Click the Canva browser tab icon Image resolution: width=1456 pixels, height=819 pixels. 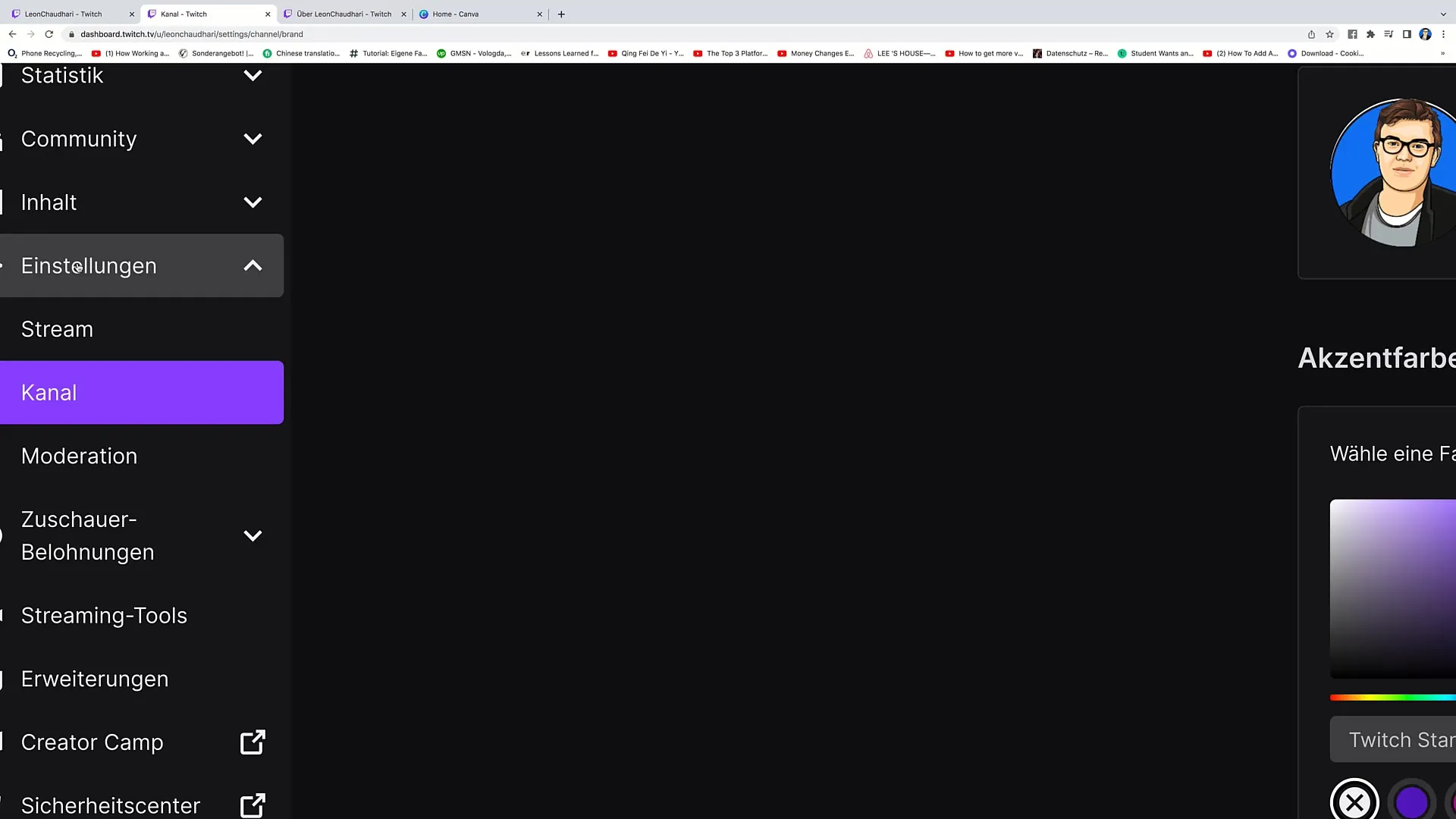425,13
